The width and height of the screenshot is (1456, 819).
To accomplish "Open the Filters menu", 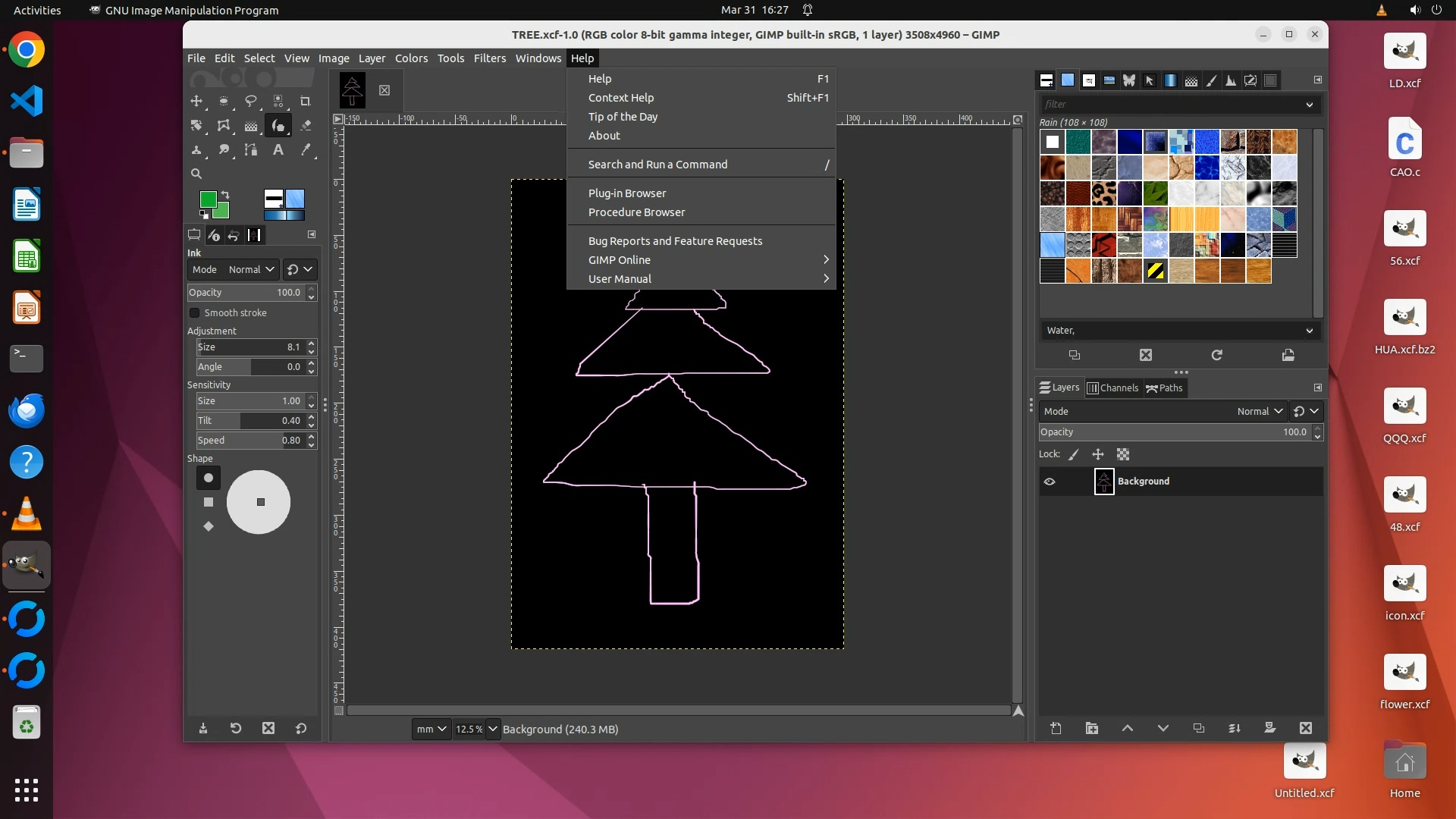I will 489,58.
